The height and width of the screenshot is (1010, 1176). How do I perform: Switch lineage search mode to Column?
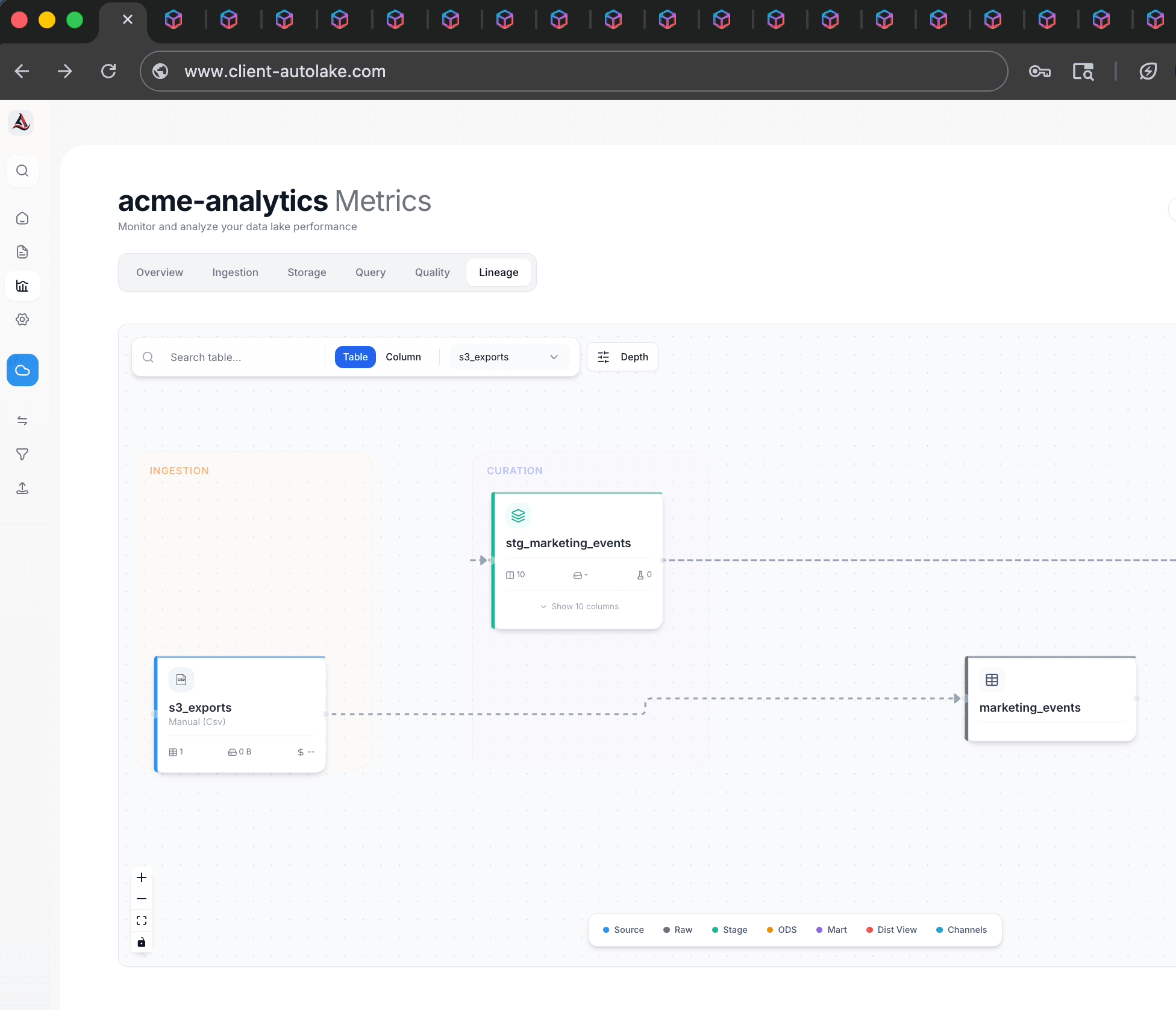(403, 357)
